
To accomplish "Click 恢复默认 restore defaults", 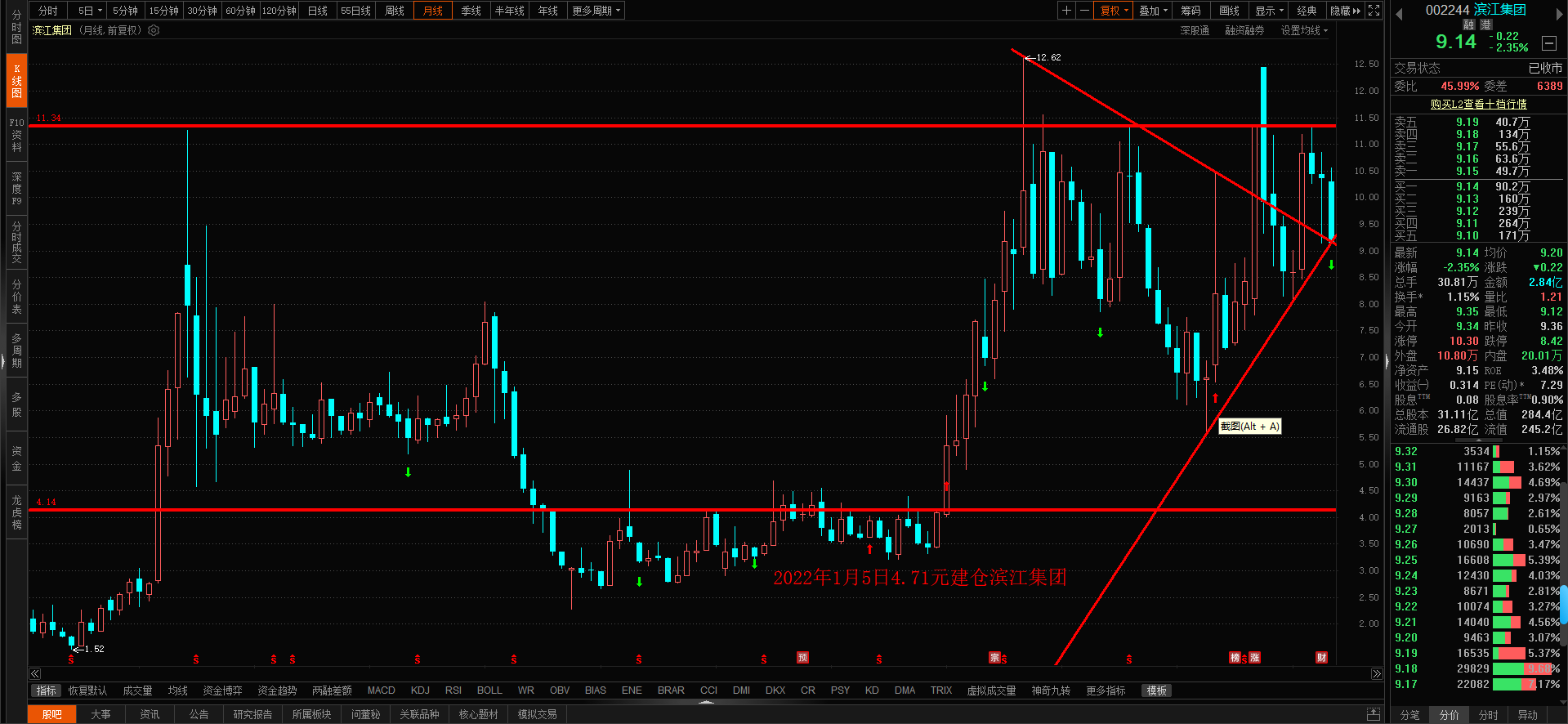I will tap(87, 690).
